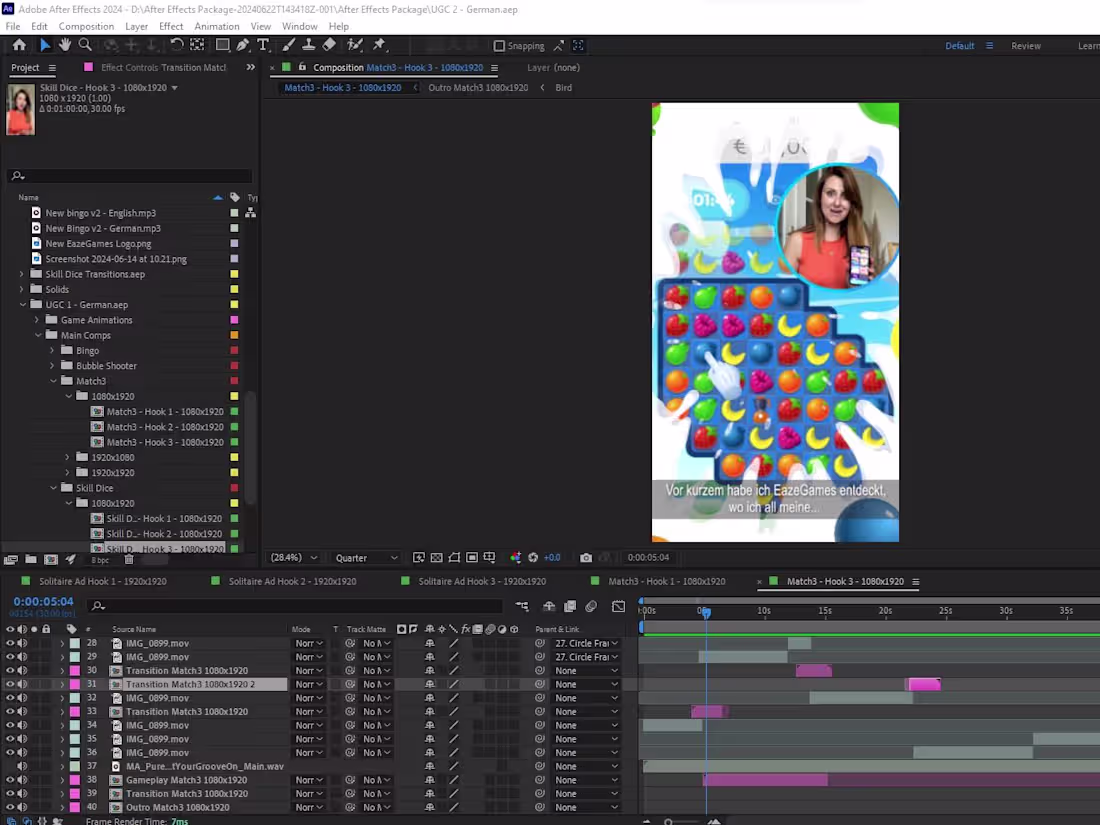Toggle the transparency grid in the viewer
The image size is (1100, 825).
[x=436, y=558]
